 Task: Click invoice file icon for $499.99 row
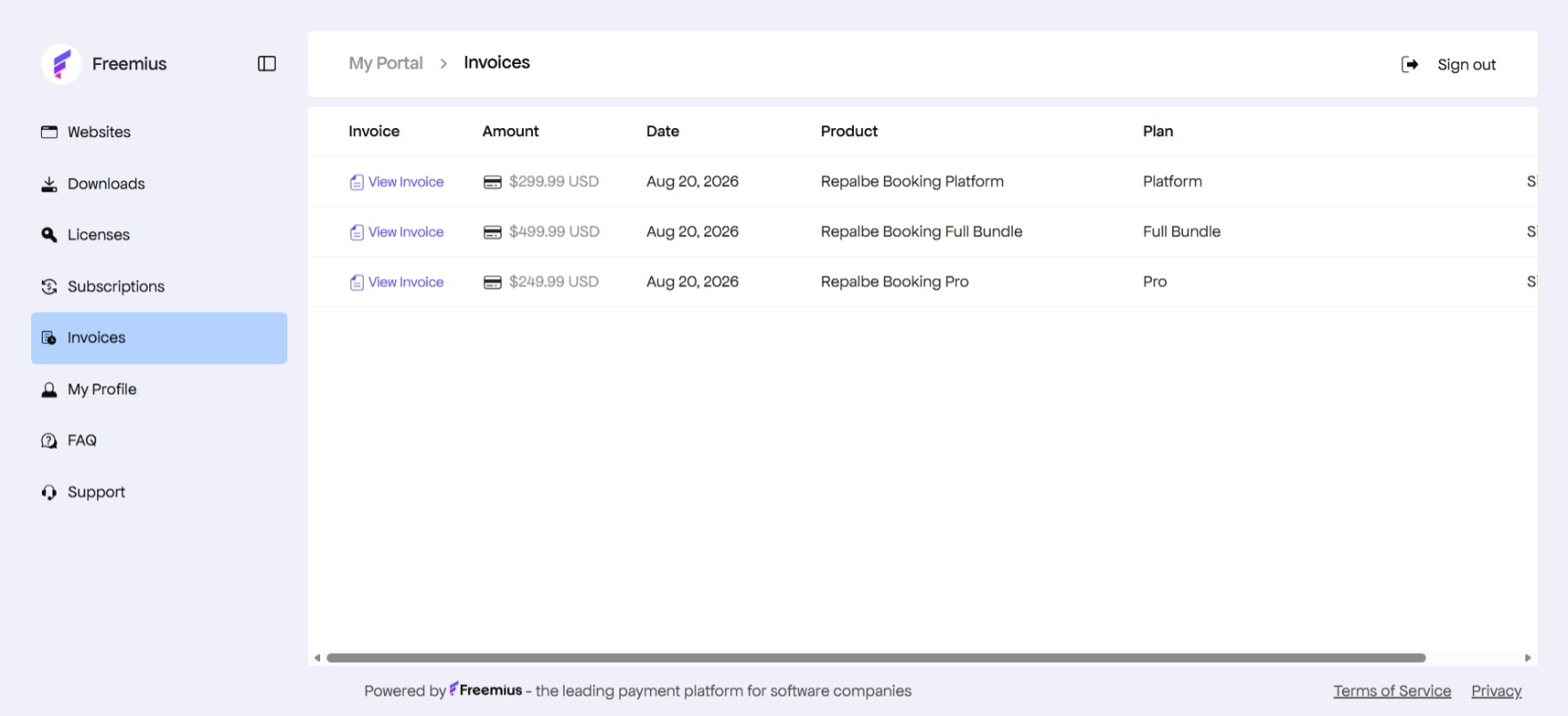(x=357, y=232)
